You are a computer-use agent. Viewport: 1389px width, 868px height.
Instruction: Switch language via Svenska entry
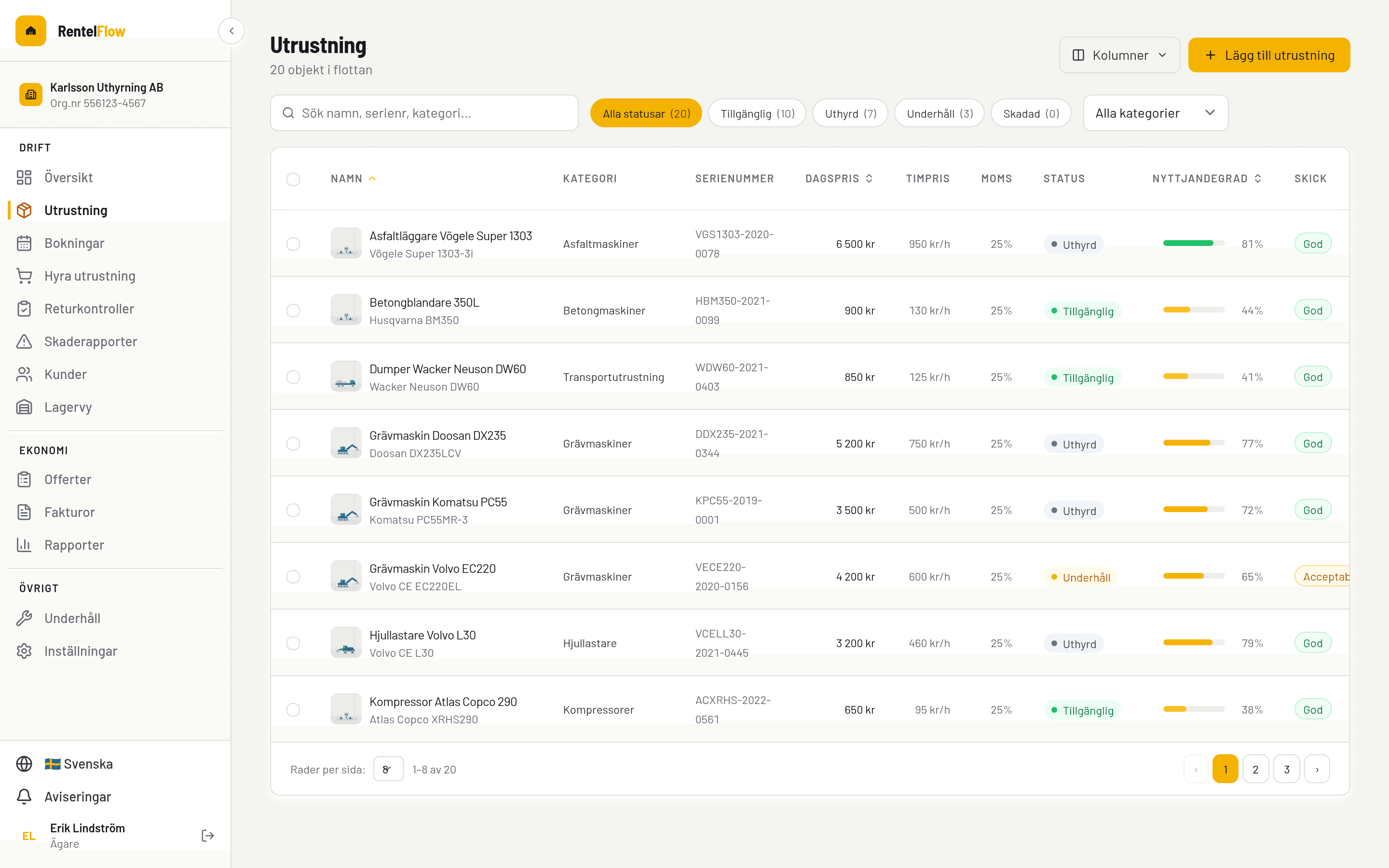click(x=79, y=763)
